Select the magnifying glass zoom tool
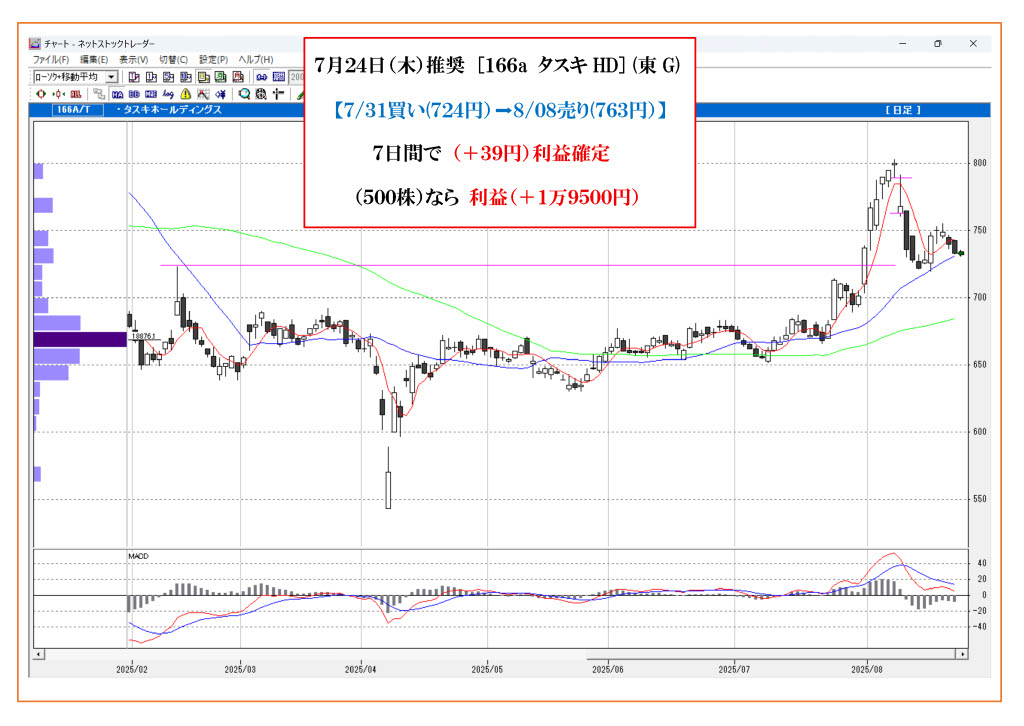The image size is (1024, 726). 244,94
